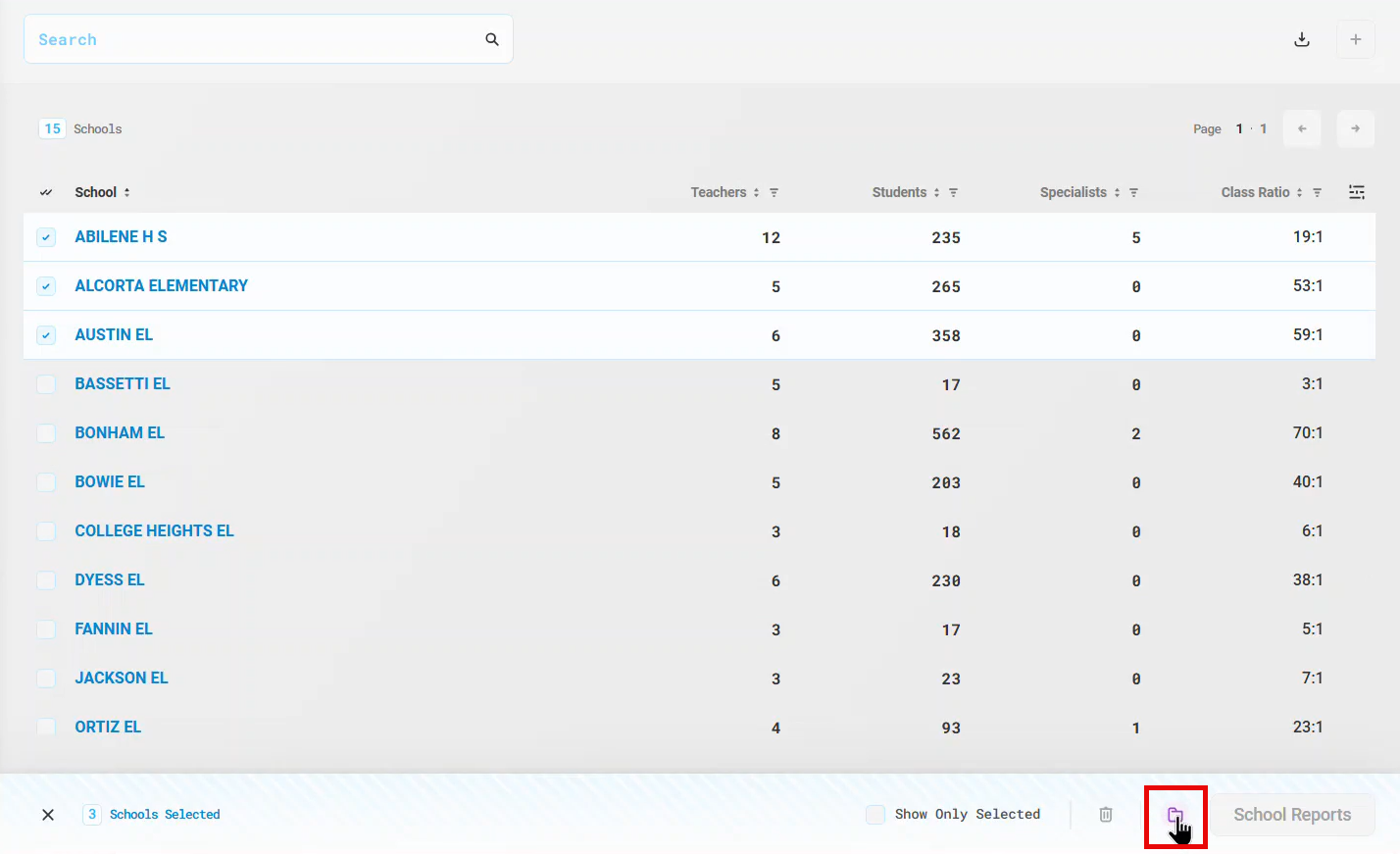Open BONHAM EL school link
Screen dimensions: 1400x854
point(120,432)
